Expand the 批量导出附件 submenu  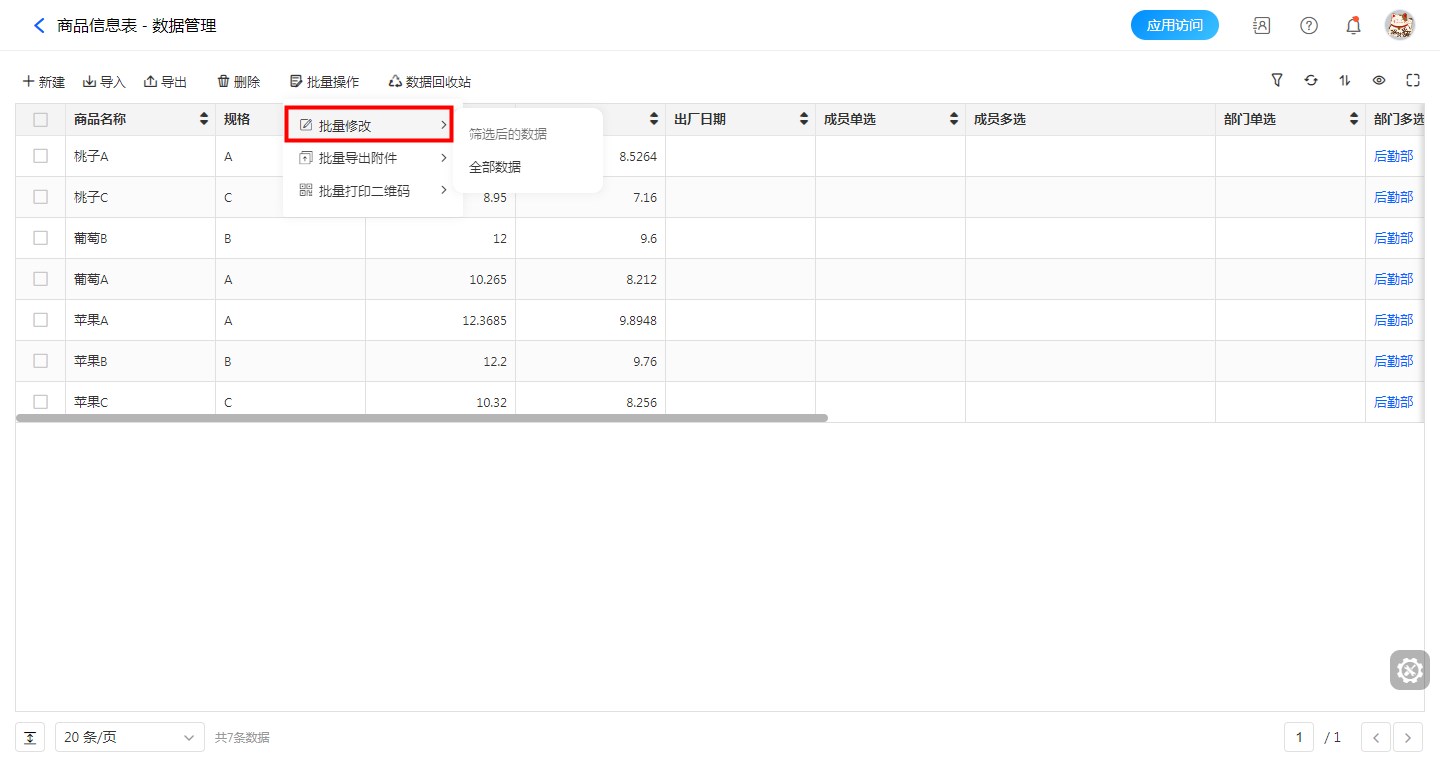(371, 158)
